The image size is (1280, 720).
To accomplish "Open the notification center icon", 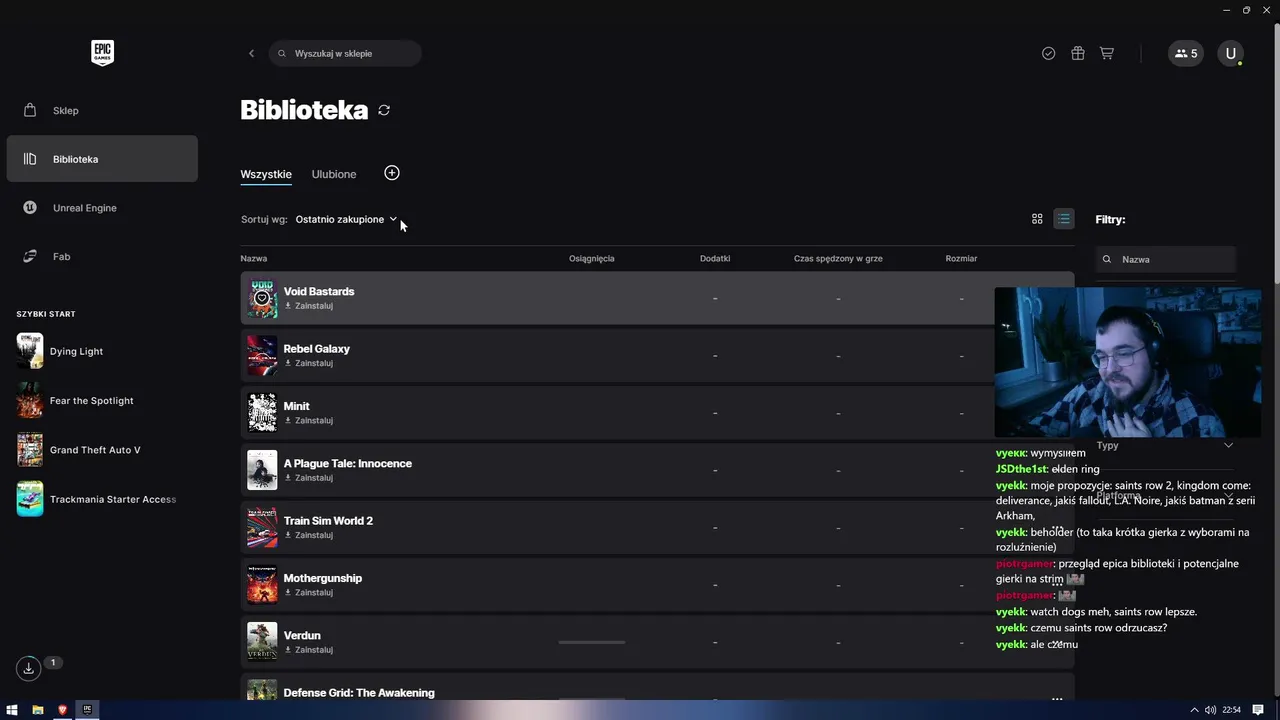I will pyautogui.click(x=1258, y=710).
